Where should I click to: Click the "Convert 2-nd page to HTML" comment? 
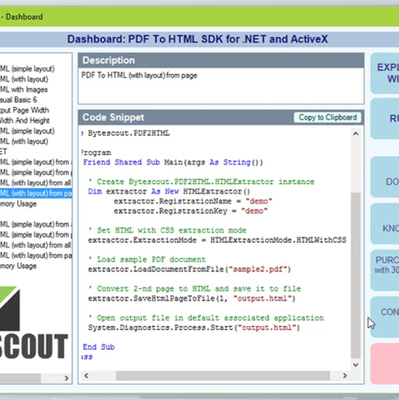click(194, 289)
